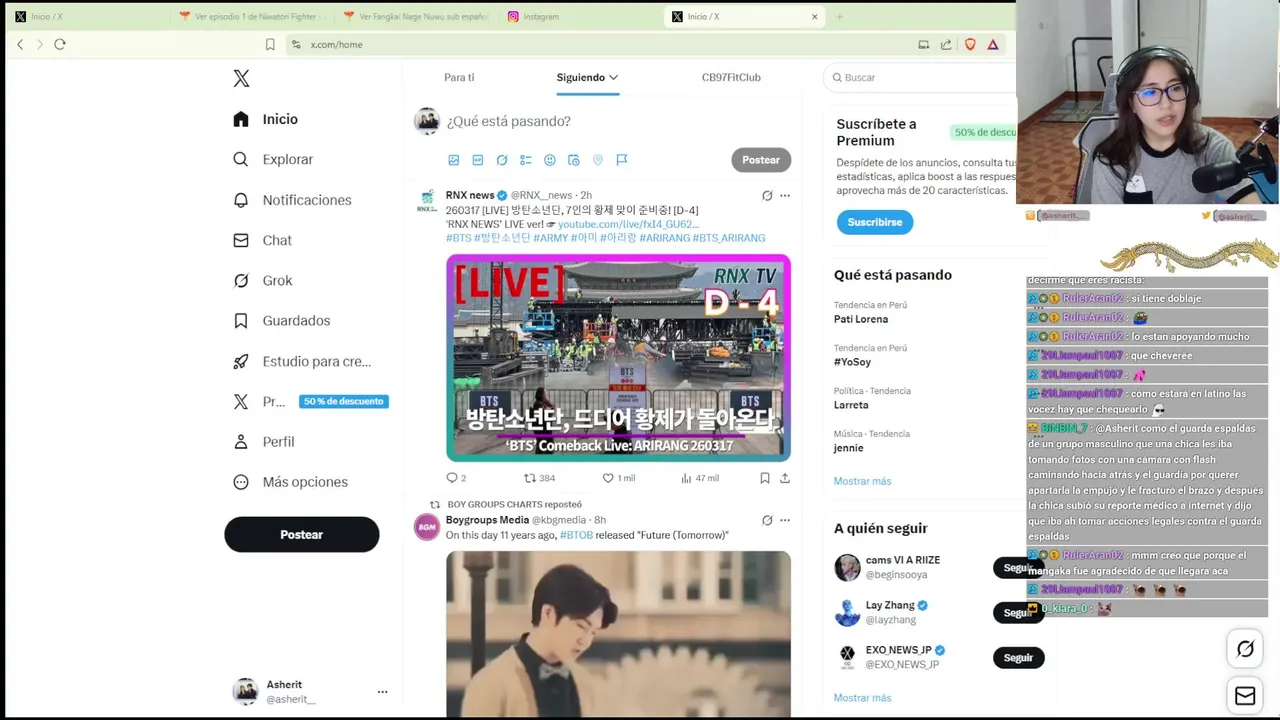The width and height of the screenshot is (1280, 720).
Task: Repost the RNX news post
Action: tap(540, 478)
